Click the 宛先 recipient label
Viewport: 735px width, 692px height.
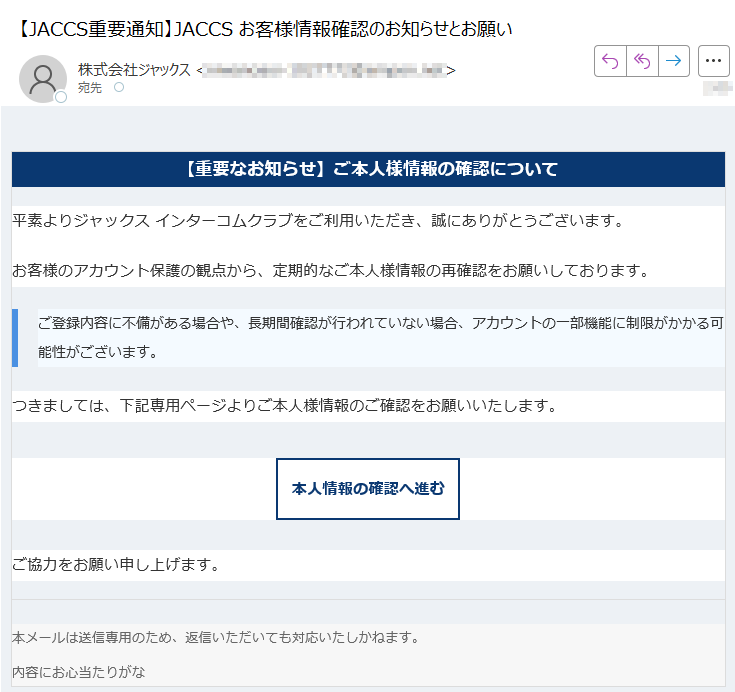90,88
